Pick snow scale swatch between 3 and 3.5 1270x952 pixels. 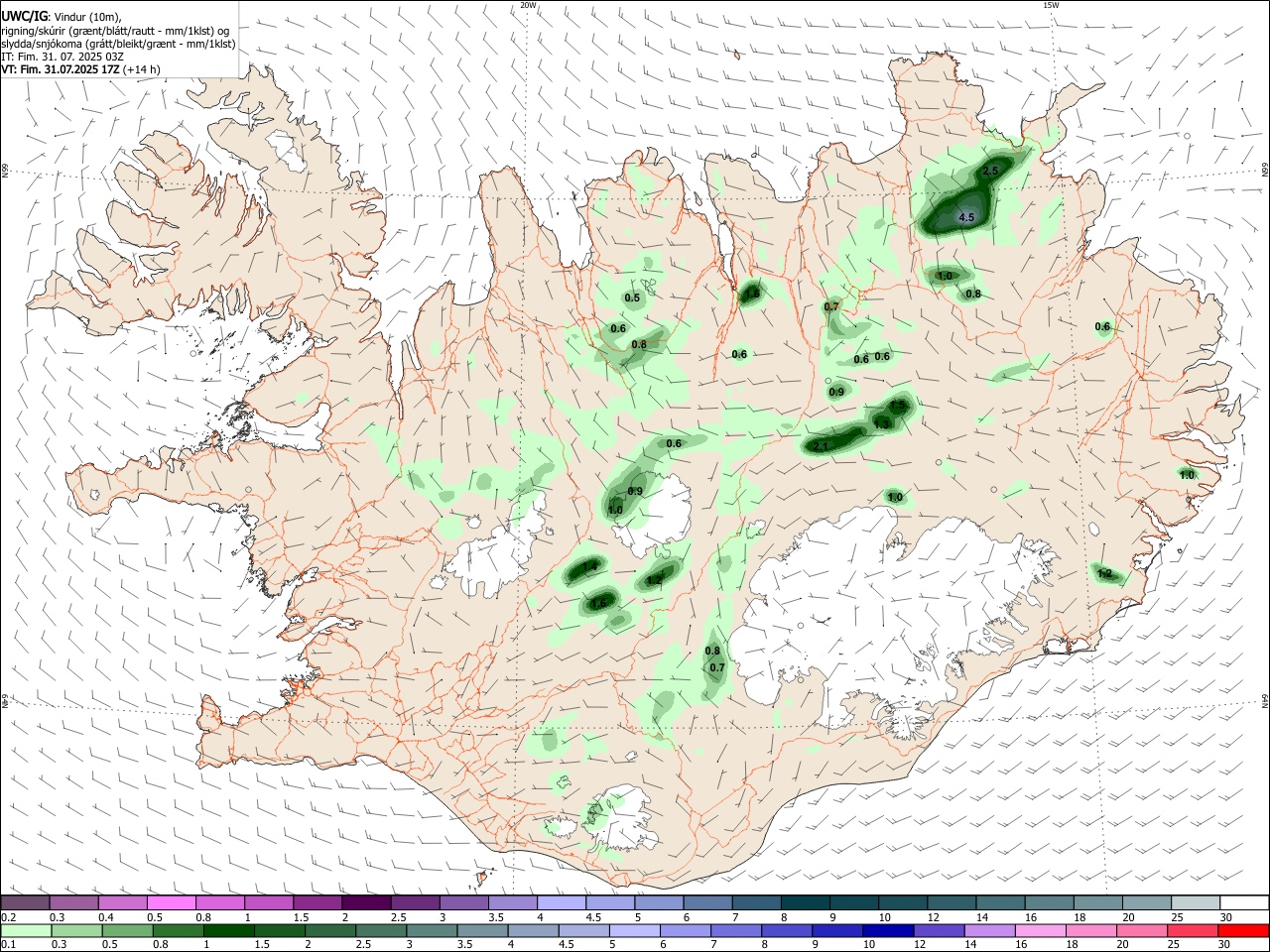point(463,903)
